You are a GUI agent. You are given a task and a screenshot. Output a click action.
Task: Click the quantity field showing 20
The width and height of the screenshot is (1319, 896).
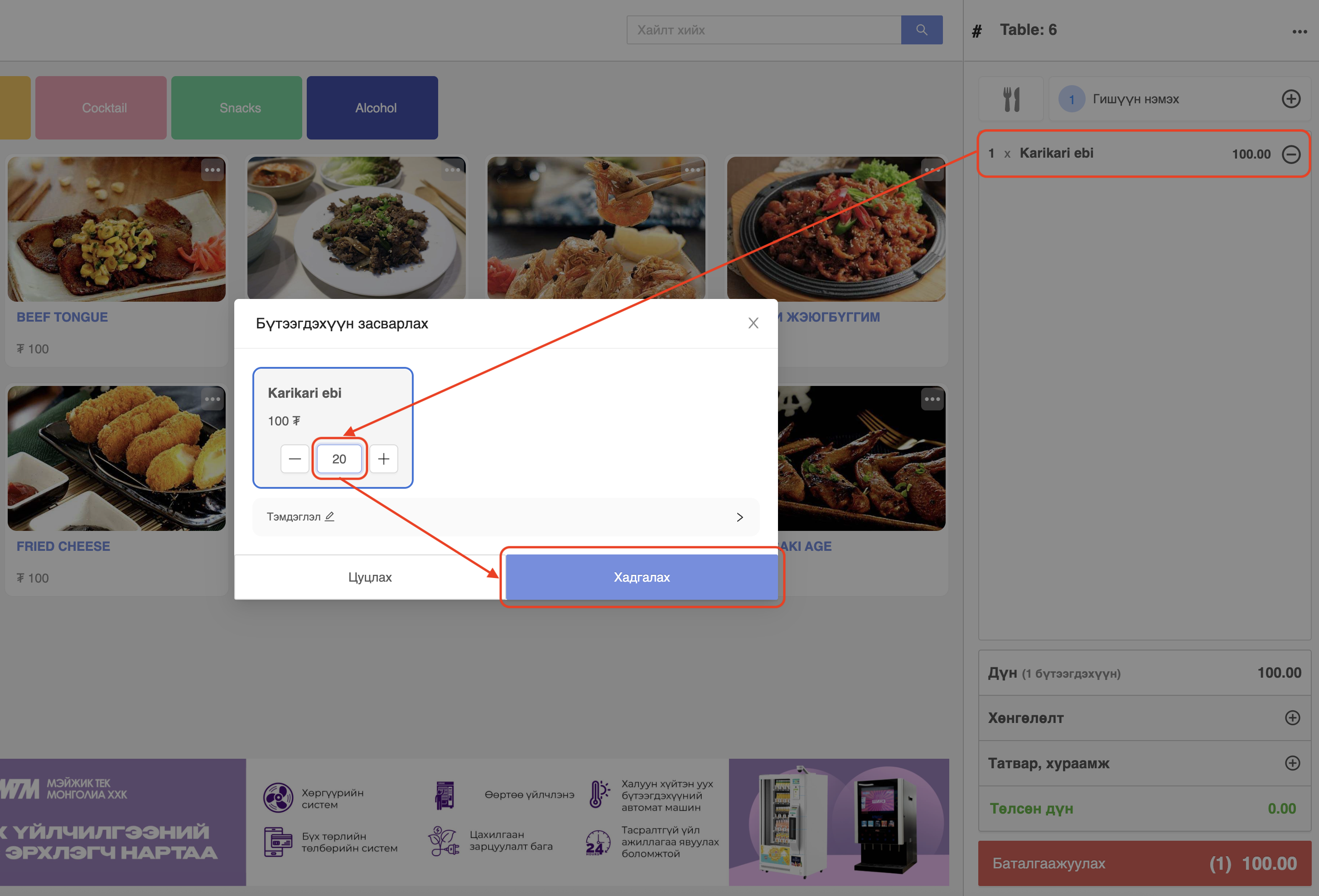[339, 458]
